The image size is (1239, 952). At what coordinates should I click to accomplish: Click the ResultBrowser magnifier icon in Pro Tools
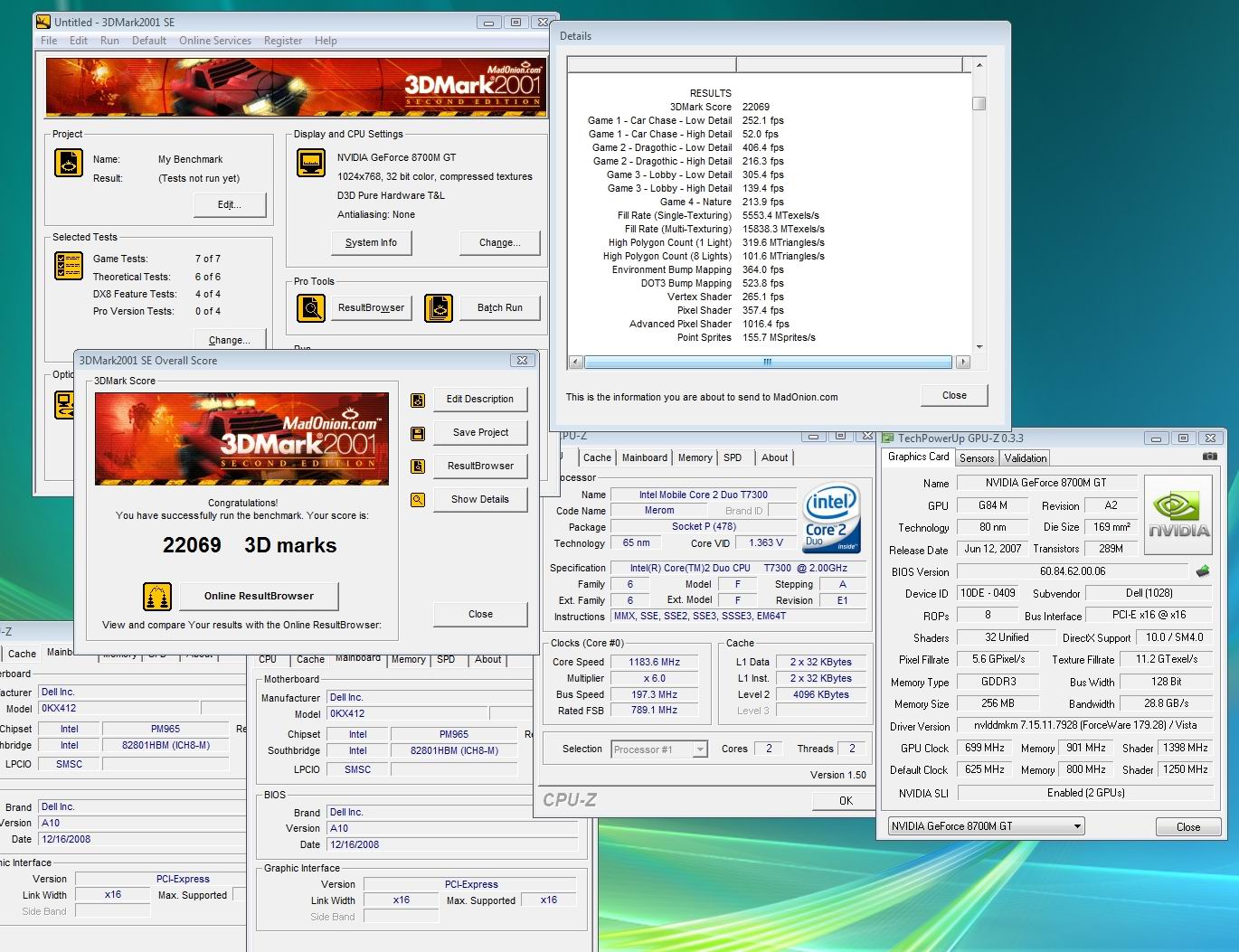pos(311,308)
